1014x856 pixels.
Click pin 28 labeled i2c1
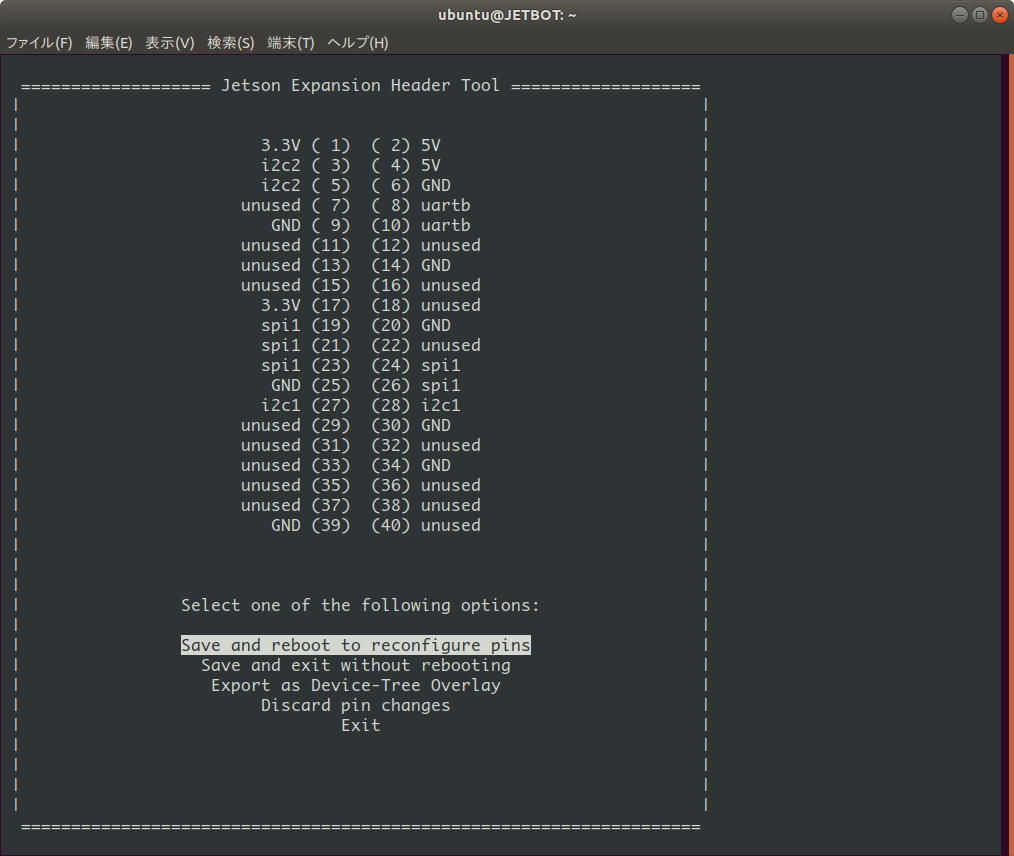(x=416, y=406)
